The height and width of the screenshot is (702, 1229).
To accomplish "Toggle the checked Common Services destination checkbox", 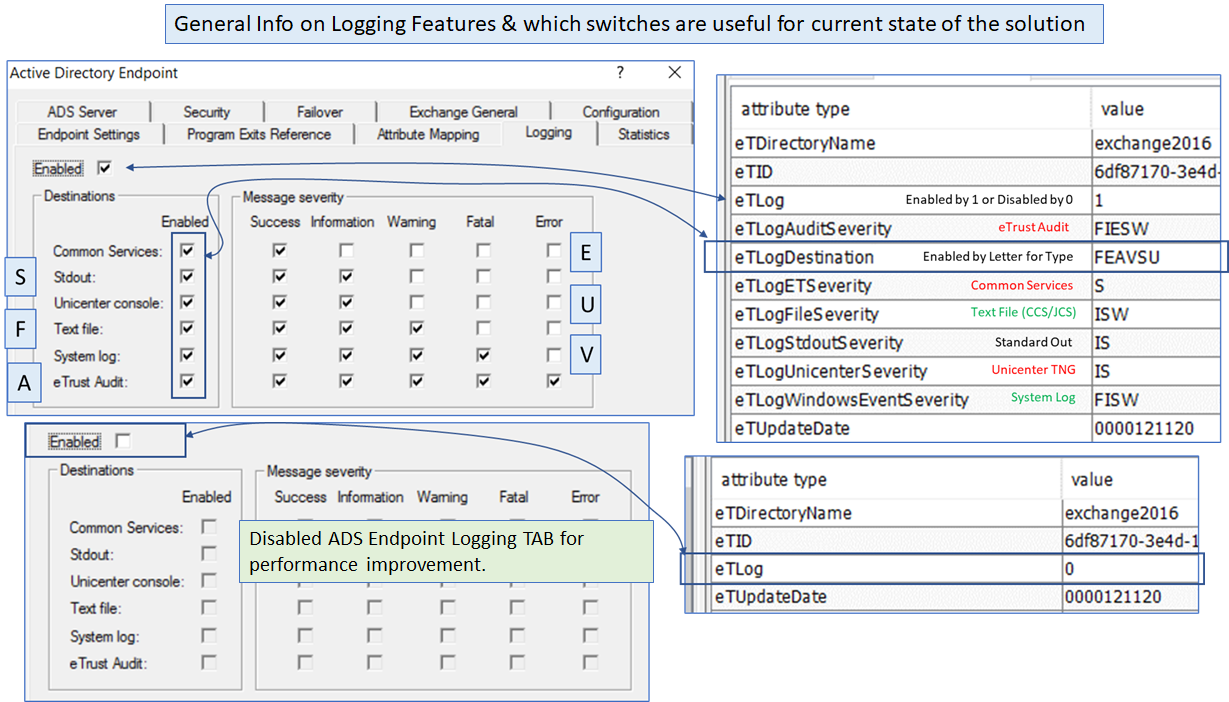I will point(187,251).
